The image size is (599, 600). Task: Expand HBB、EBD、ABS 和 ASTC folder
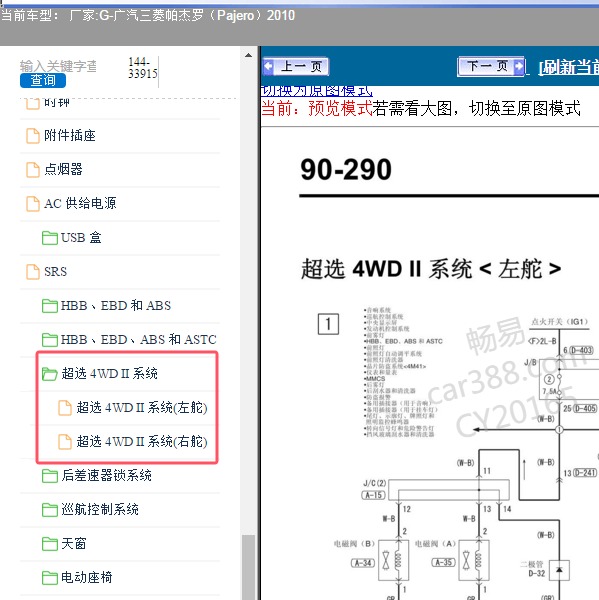pyautogui.click(x=139, y=339)
